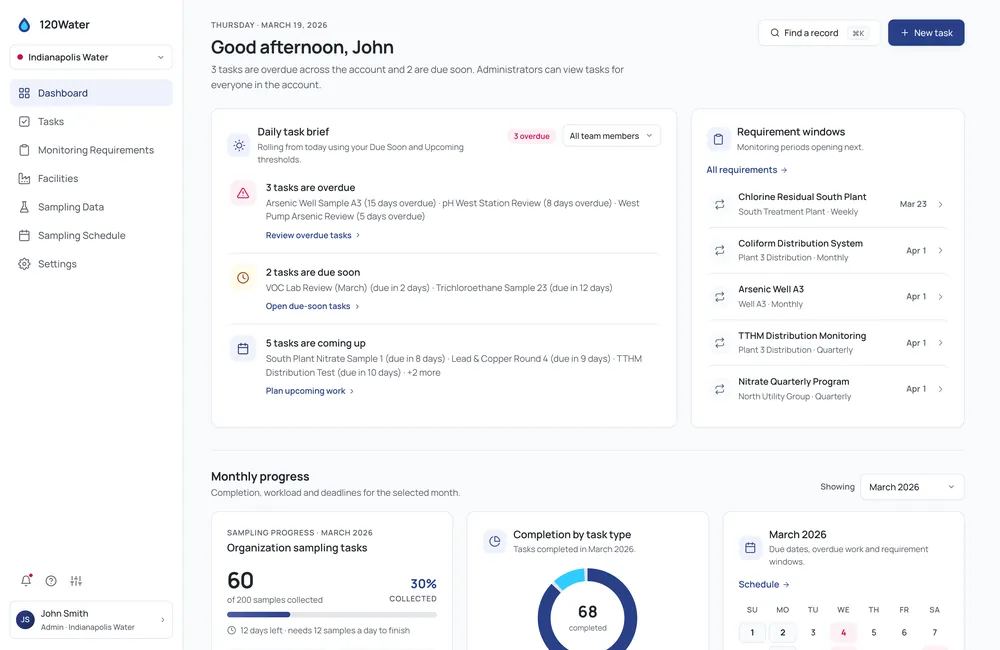Click the '3 tasks are overdue' heading
1000x650 pixels.
[311, 188]
